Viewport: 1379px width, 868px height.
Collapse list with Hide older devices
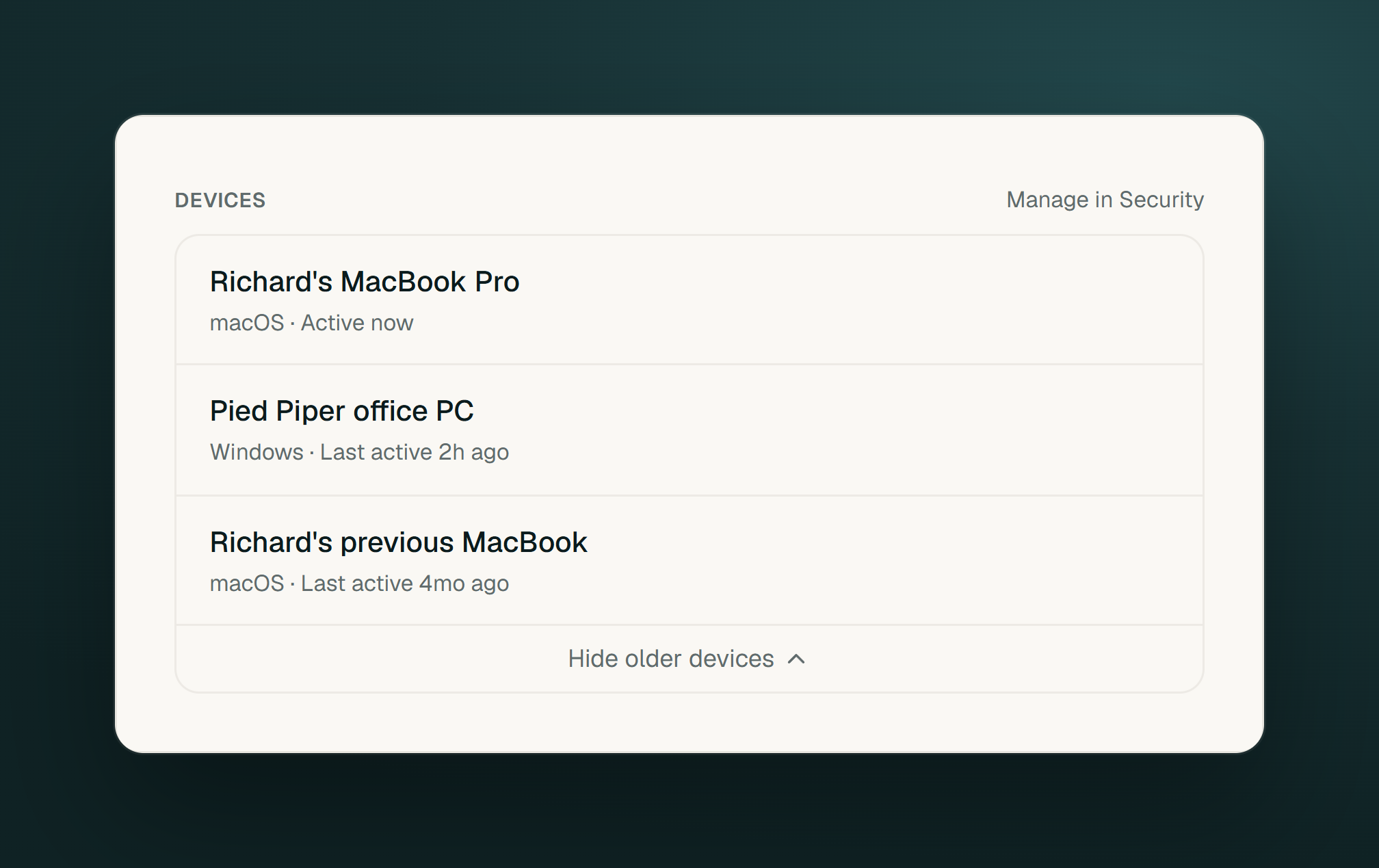coord(689,659)
